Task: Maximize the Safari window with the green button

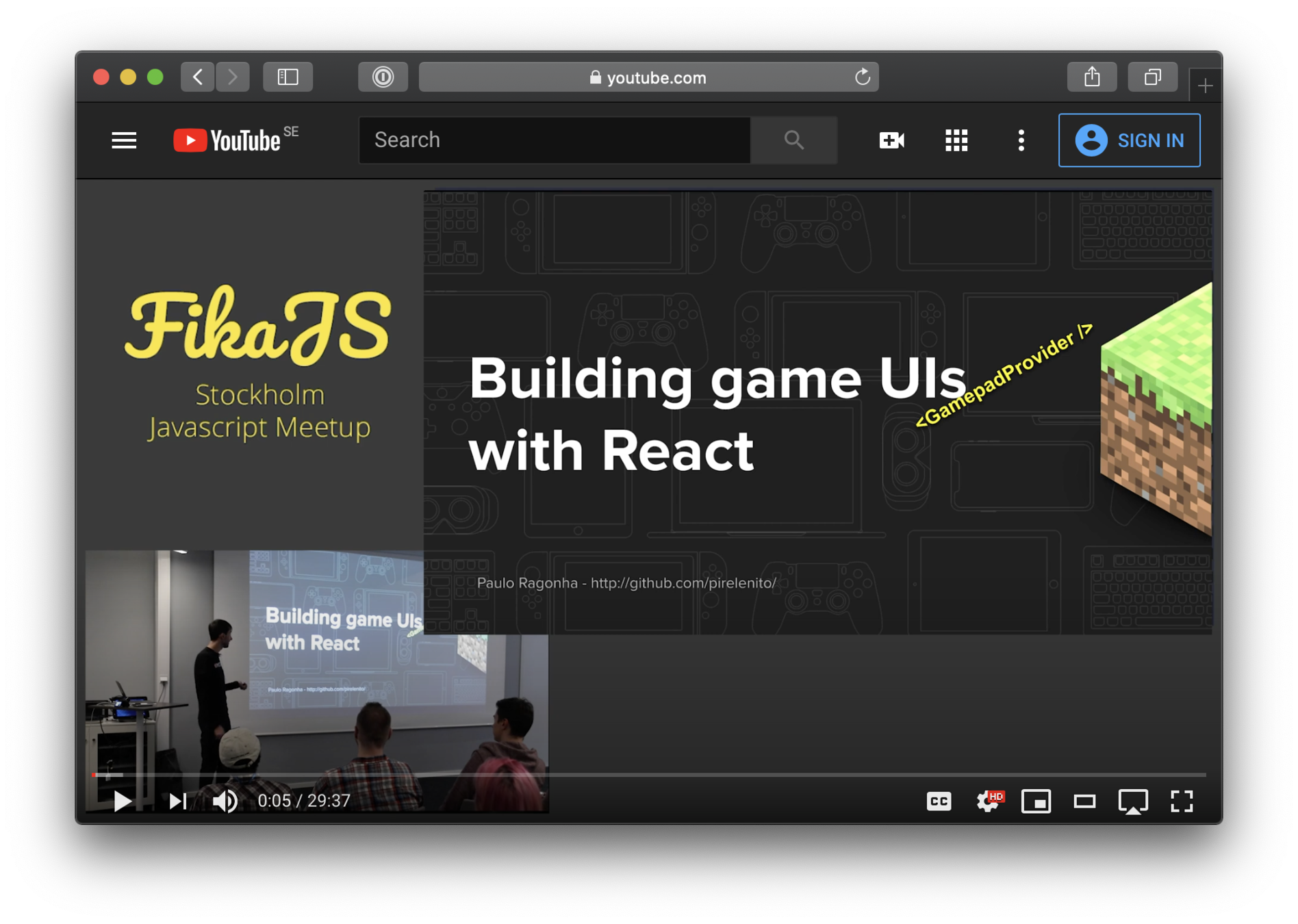Action: 155,77
